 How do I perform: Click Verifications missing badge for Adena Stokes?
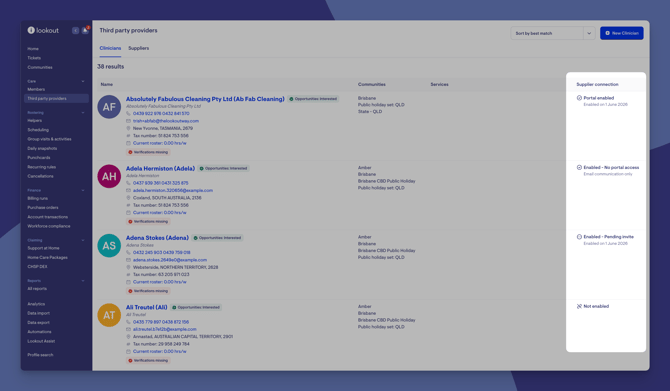click(148, 291)
